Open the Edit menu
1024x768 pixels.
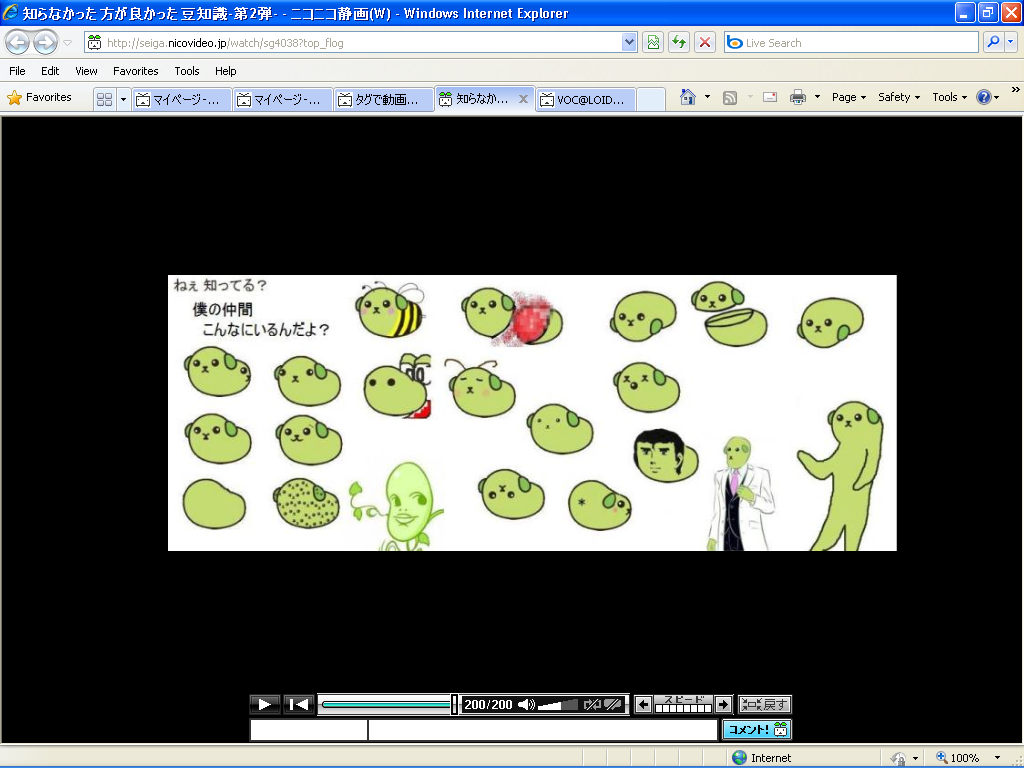(x=50, y=71)
